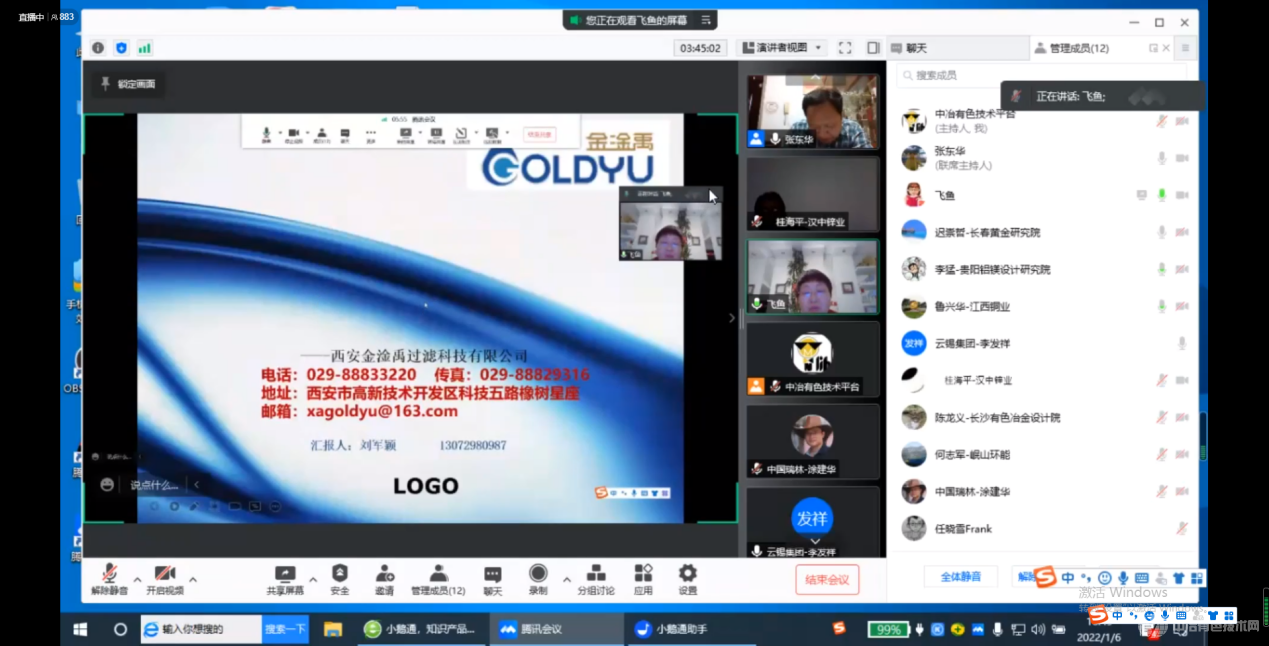
Task: Click the emoji smiley in the shared screen
Action: (107, 484)
